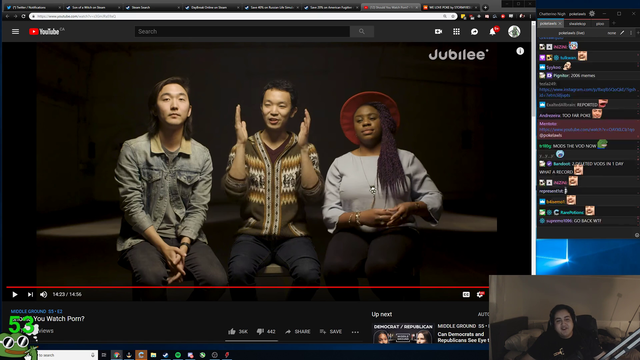
Task: Switch to 'WE LOVE POKE' browser tab
Action: 450,7
